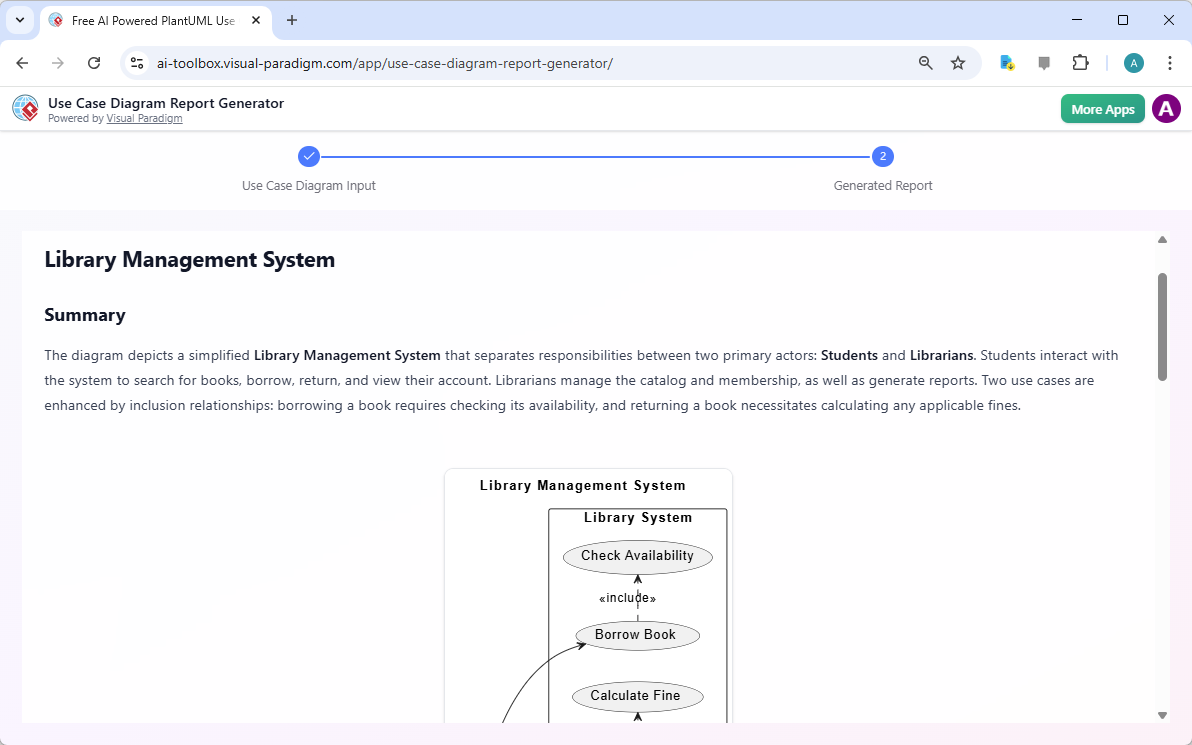The width and height of the screenshot is (1192, 745).
Task: Click the scrollbar down arrow of the report
Action: click(1162, 714)
